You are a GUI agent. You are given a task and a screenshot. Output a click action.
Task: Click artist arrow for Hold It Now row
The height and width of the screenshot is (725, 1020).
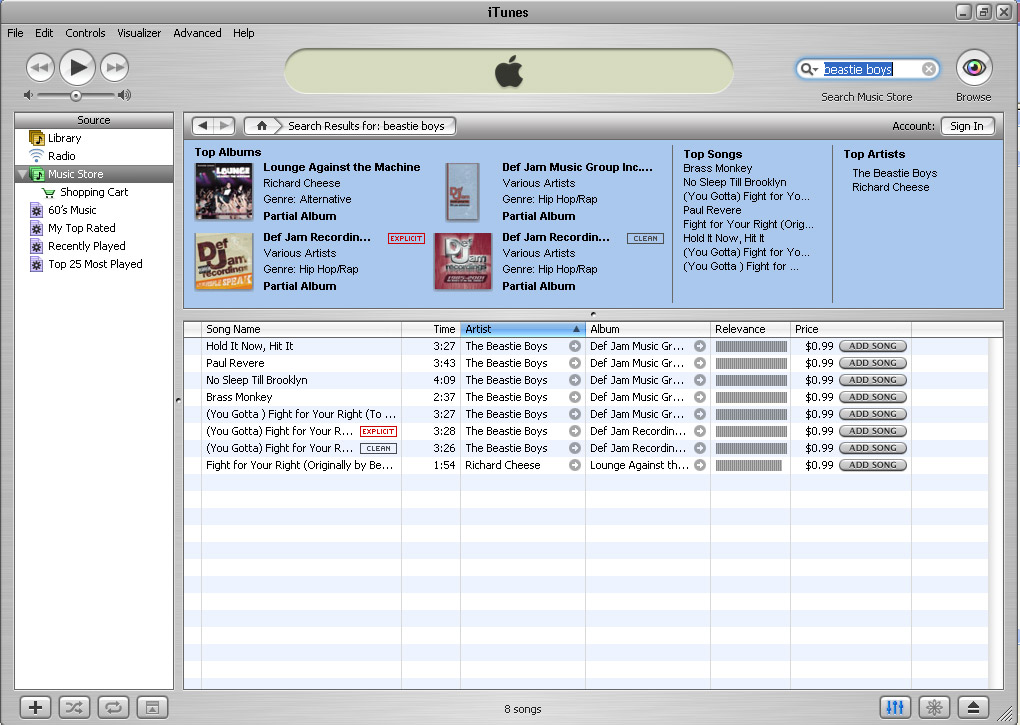pyautogui.click(x=574, y=347)
